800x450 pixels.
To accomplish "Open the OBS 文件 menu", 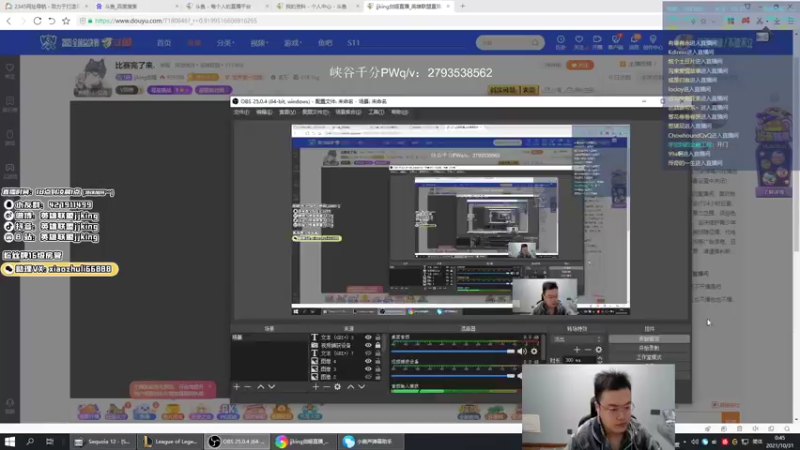I will click(x=241, y=112).
